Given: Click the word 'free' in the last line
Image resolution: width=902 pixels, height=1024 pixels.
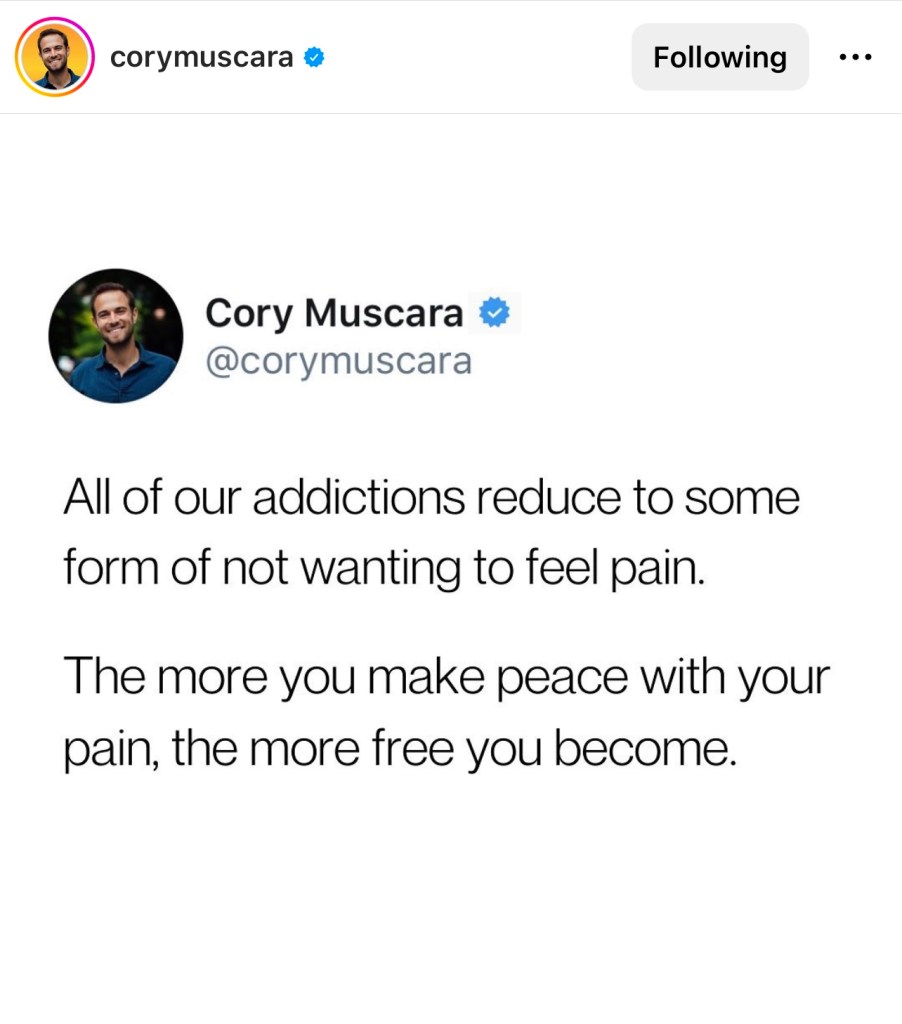Looking at the screenshot, I should coord(412,748).
